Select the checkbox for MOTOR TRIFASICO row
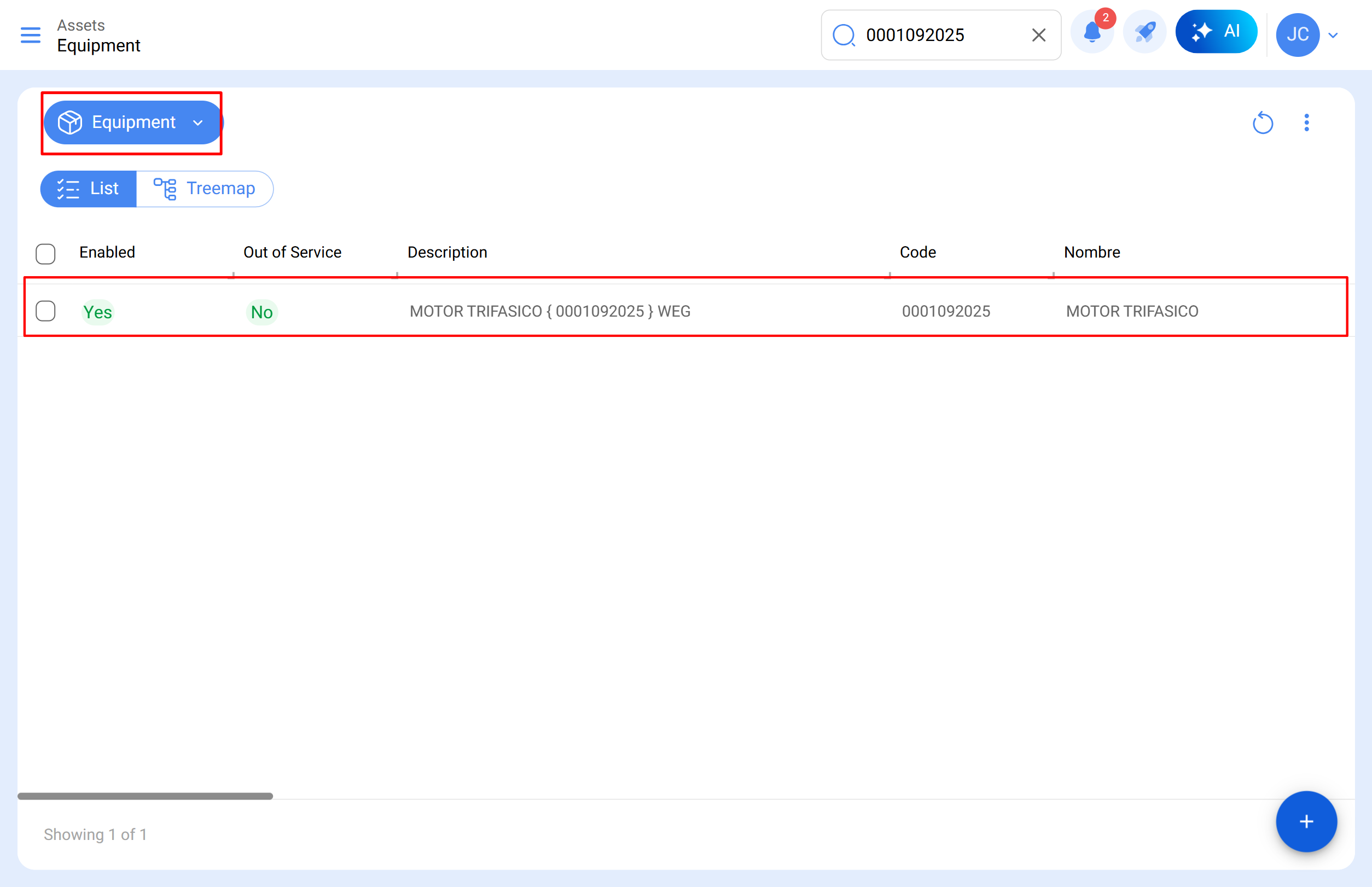The height and width of the screenshot is (887, 1372). (x=45, y=311)
